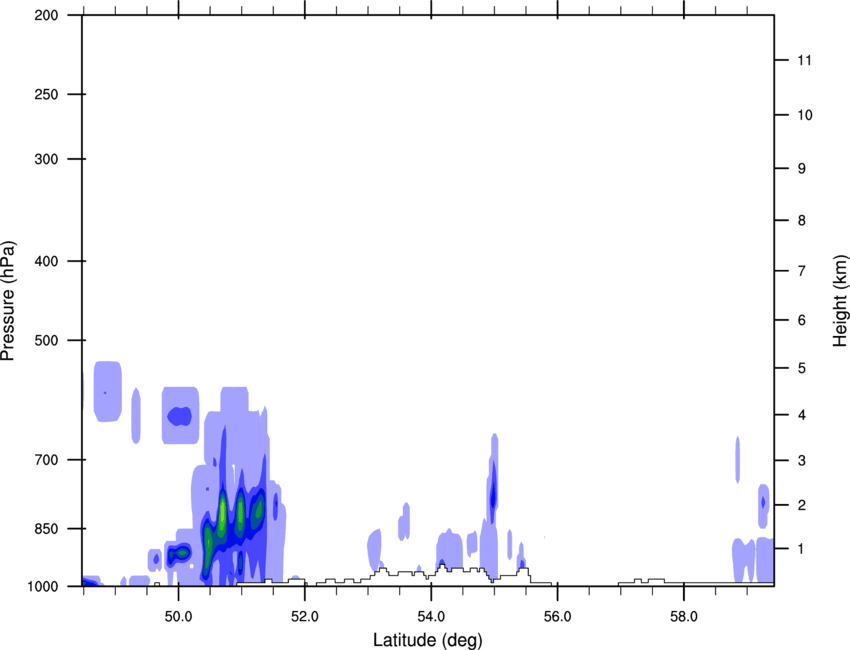Pick the 10 km height label

click(804, 115)
